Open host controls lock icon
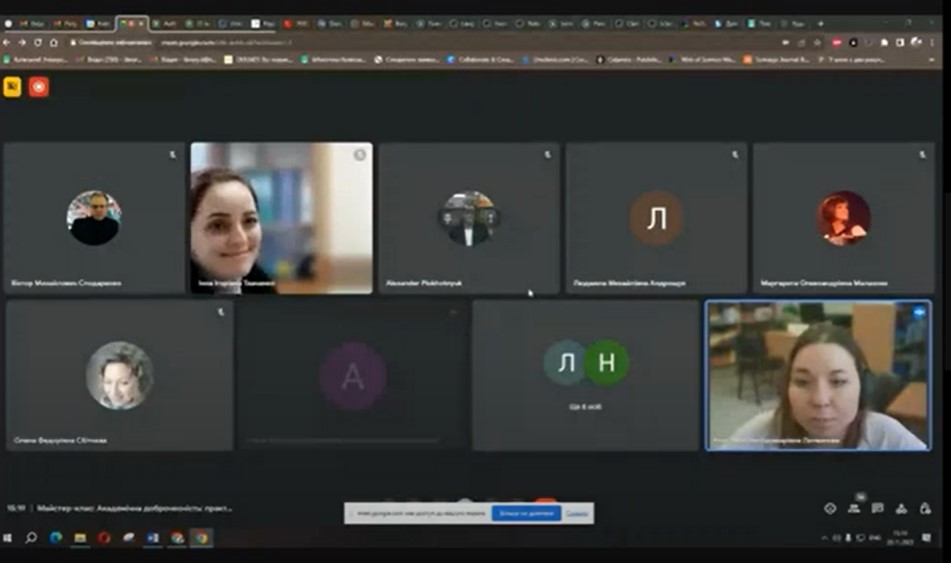This screenshot has height=563, width=951. tap(925, 508)
